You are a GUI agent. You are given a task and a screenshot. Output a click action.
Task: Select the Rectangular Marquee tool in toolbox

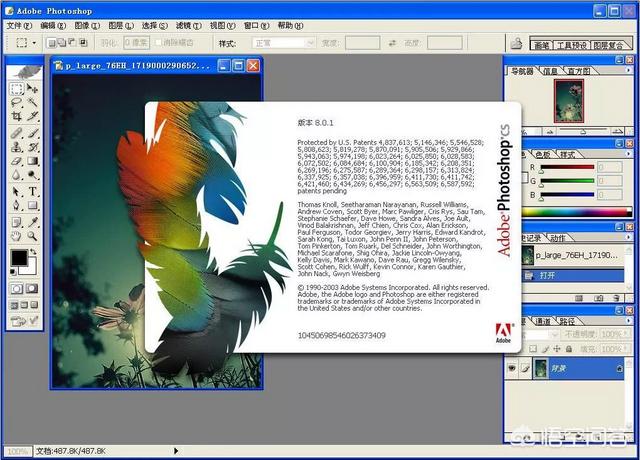point(17,89)
